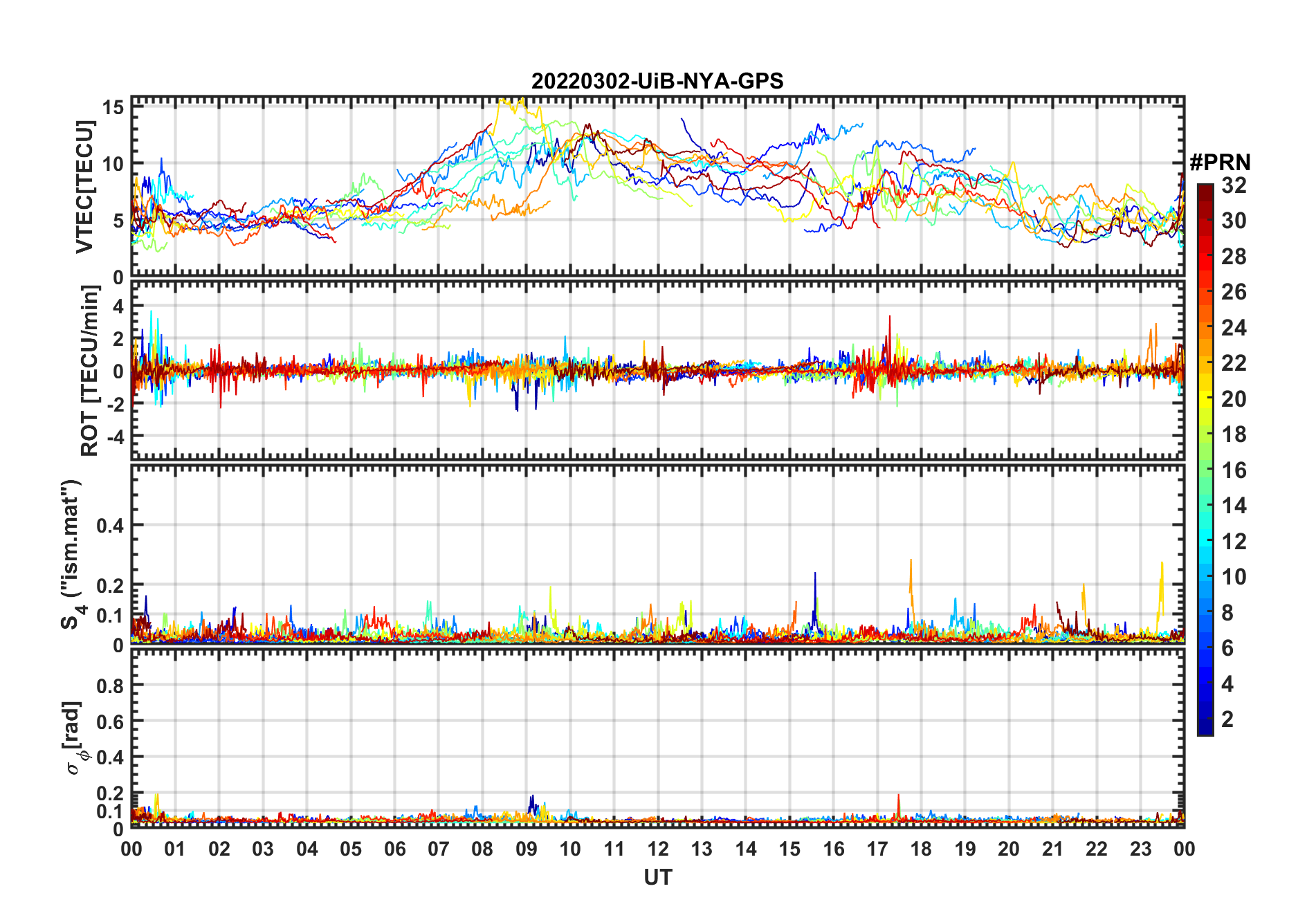Click ROT y-axis tick label -4

click(x=115, y=436)
